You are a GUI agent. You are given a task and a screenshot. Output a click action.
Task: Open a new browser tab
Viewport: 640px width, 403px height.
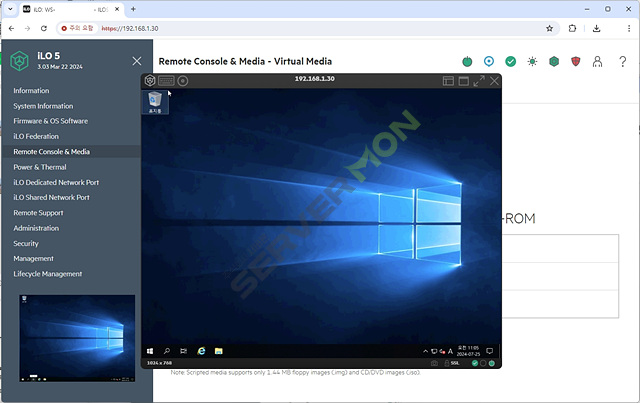click(x=133, y=9)
